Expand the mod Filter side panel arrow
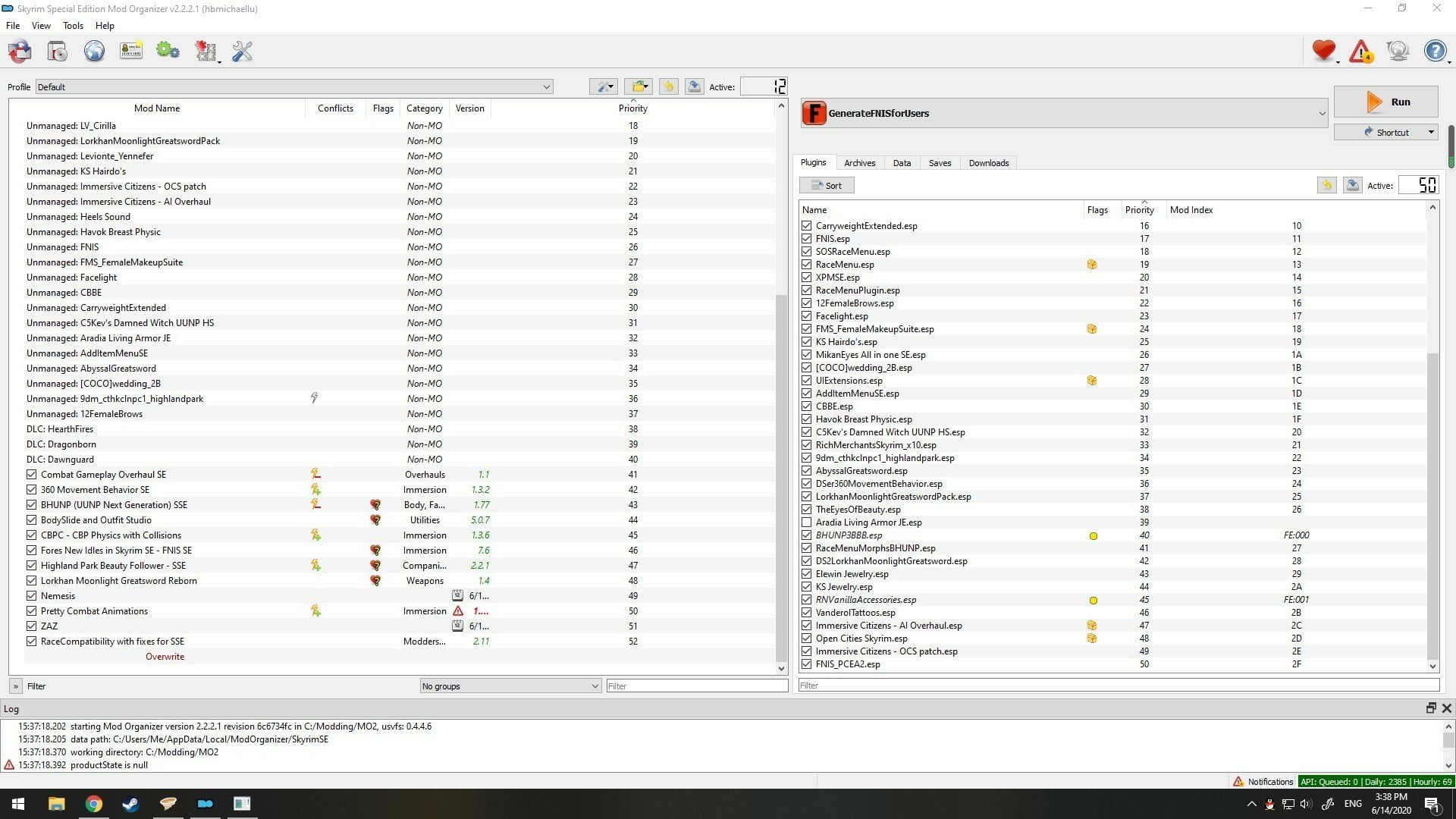Image resolution: width=1456 pixels, height=819 pixels. [15, 686]
